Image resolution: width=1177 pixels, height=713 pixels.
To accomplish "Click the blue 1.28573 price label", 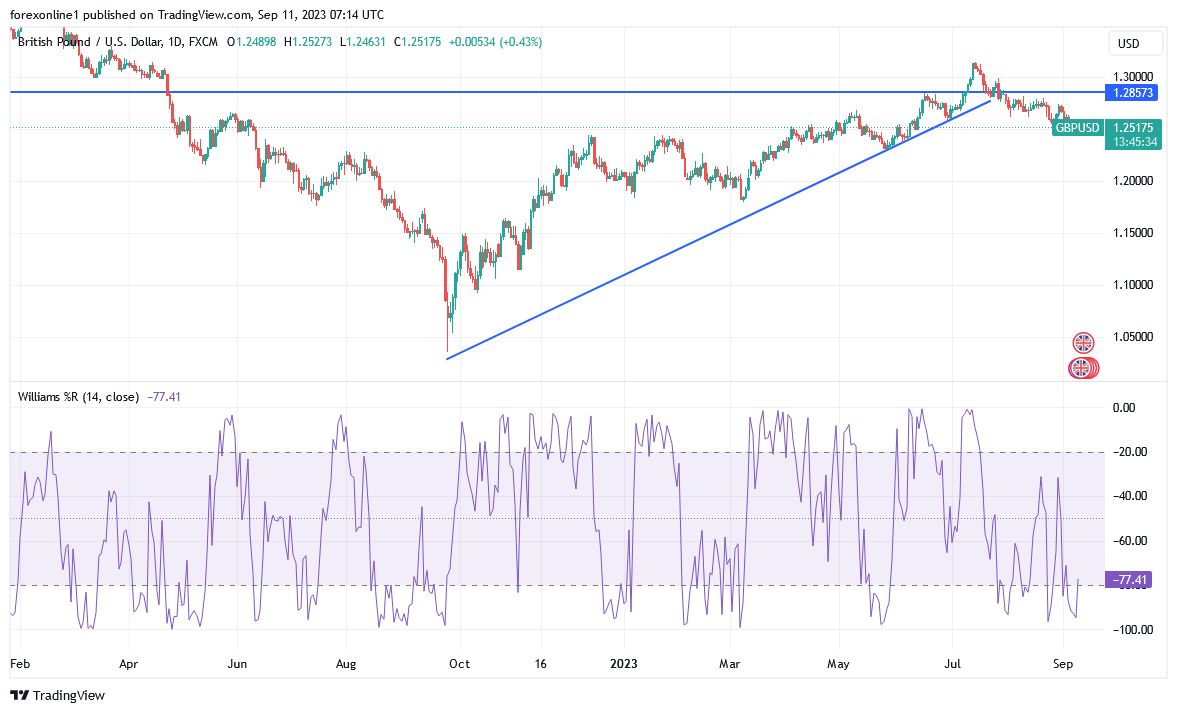I will tap(1133, 92).
